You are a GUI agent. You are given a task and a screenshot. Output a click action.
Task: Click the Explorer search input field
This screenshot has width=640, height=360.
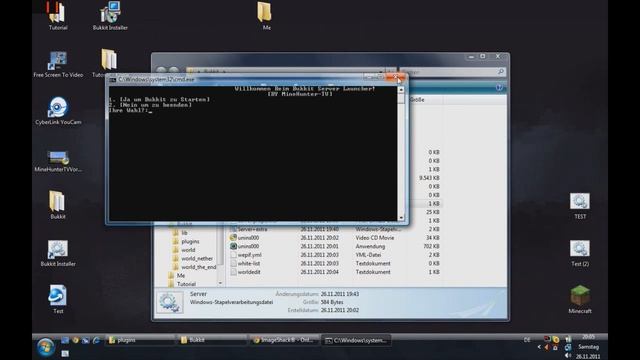point(453,72)
